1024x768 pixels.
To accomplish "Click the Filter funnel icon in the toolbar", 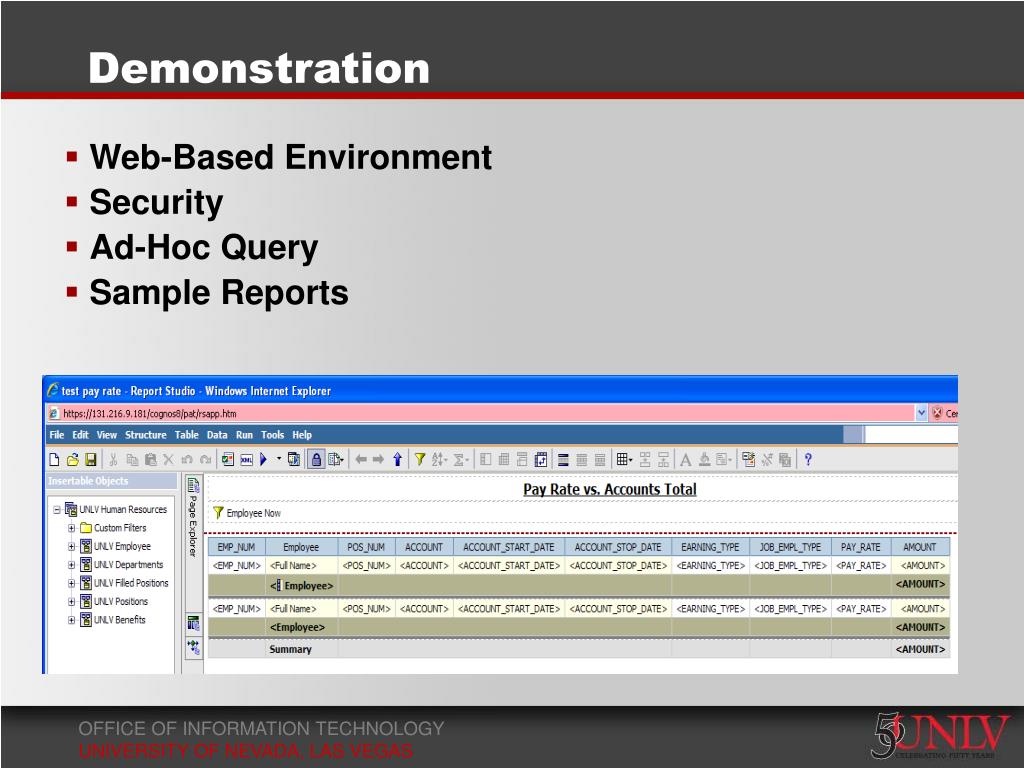I will pyautogui.click(x=420, y=460).
